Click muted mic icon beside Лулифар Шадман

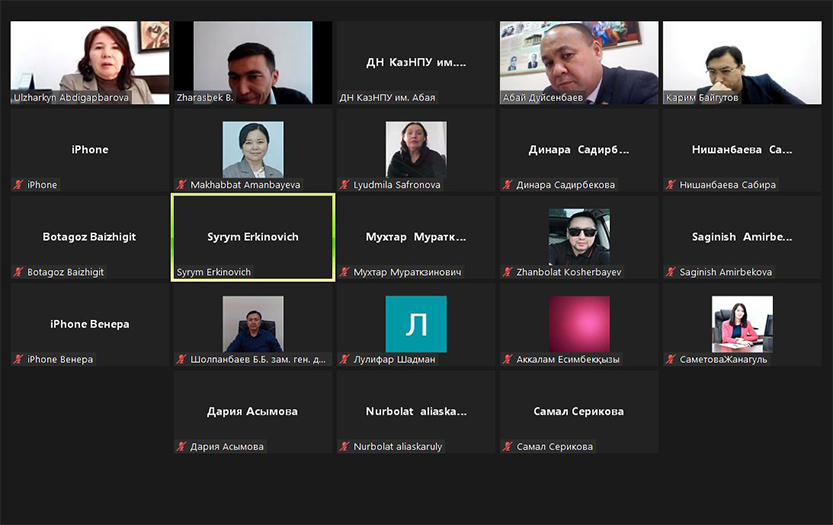click(345, 360)
